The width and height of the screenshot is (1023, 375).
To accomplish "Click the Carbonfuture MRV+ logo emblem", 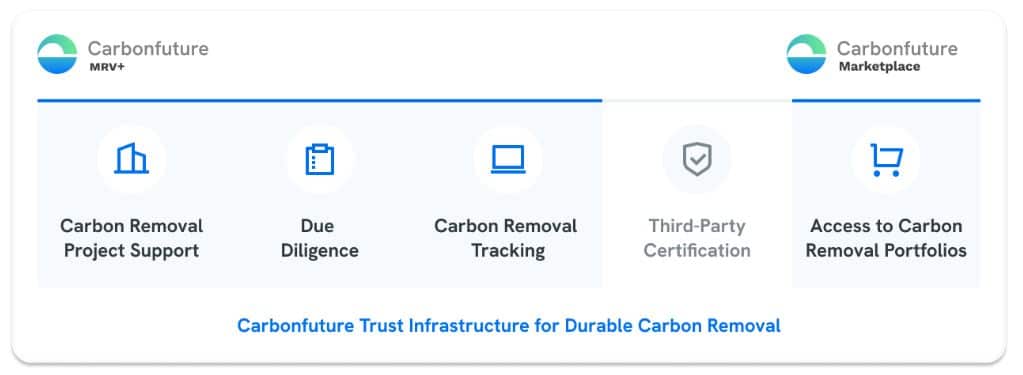I will click(57, 54).
